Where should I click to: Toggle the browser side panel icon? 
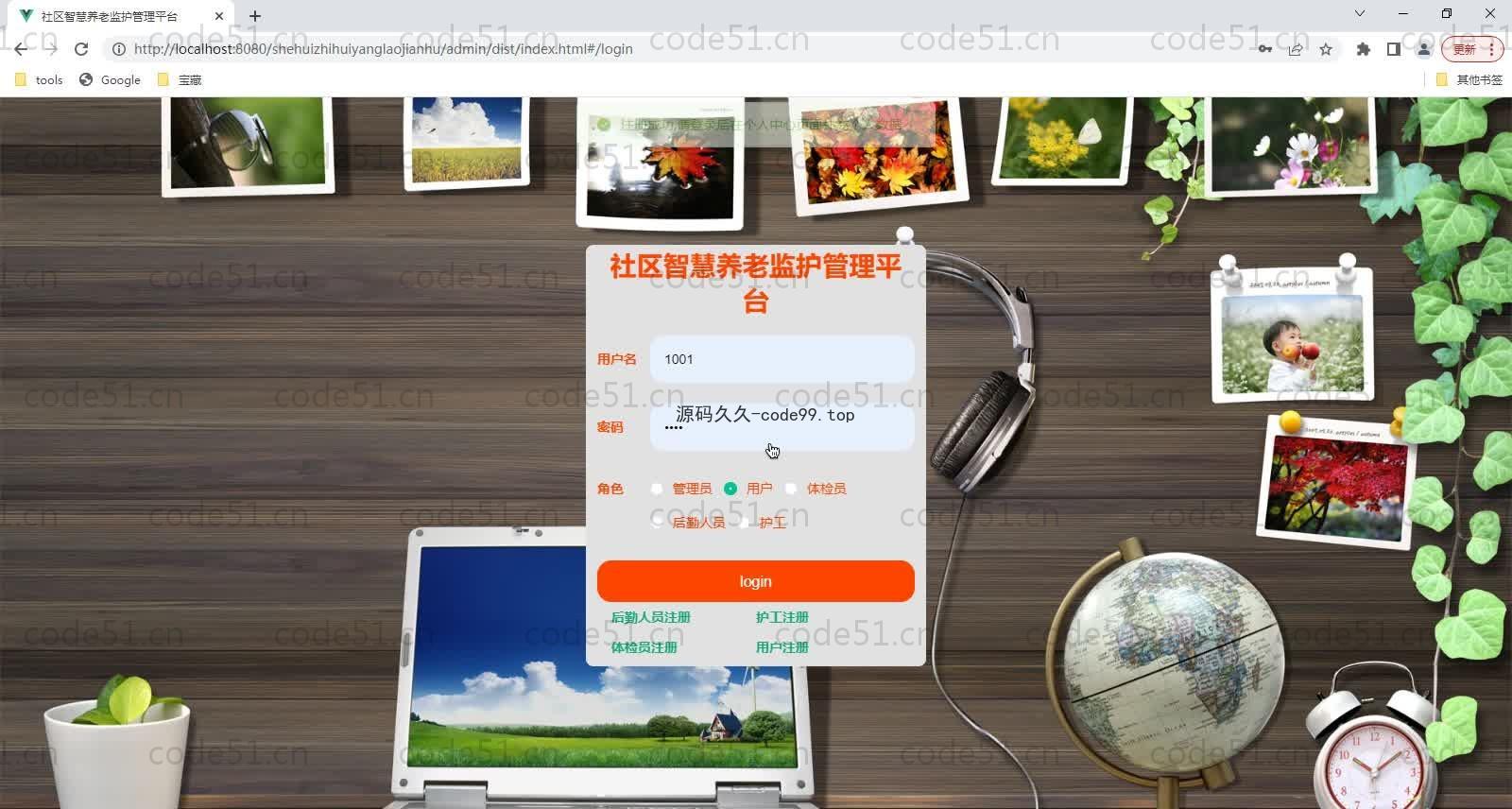pyautogui.click(x=1393, y=49)
